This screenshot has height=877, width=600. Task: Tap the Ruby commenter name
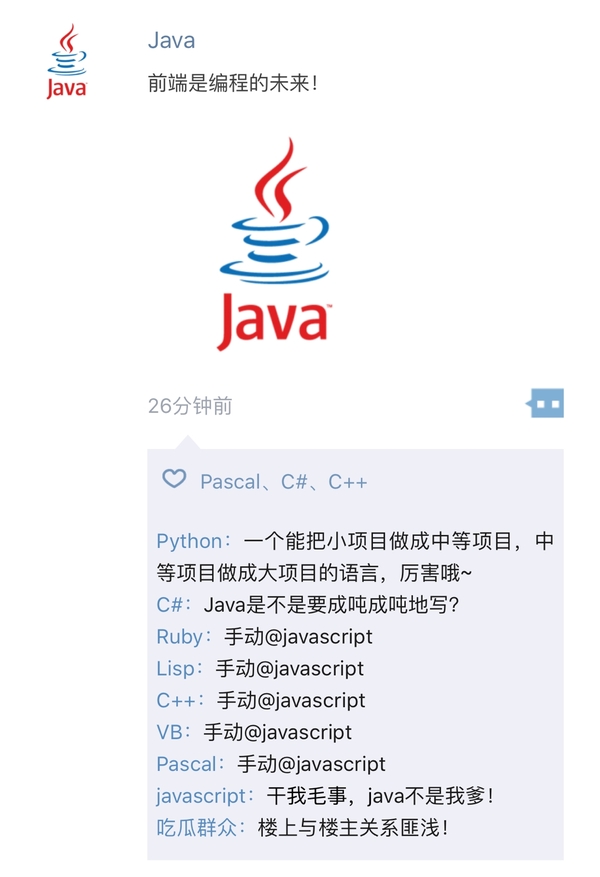179,636
